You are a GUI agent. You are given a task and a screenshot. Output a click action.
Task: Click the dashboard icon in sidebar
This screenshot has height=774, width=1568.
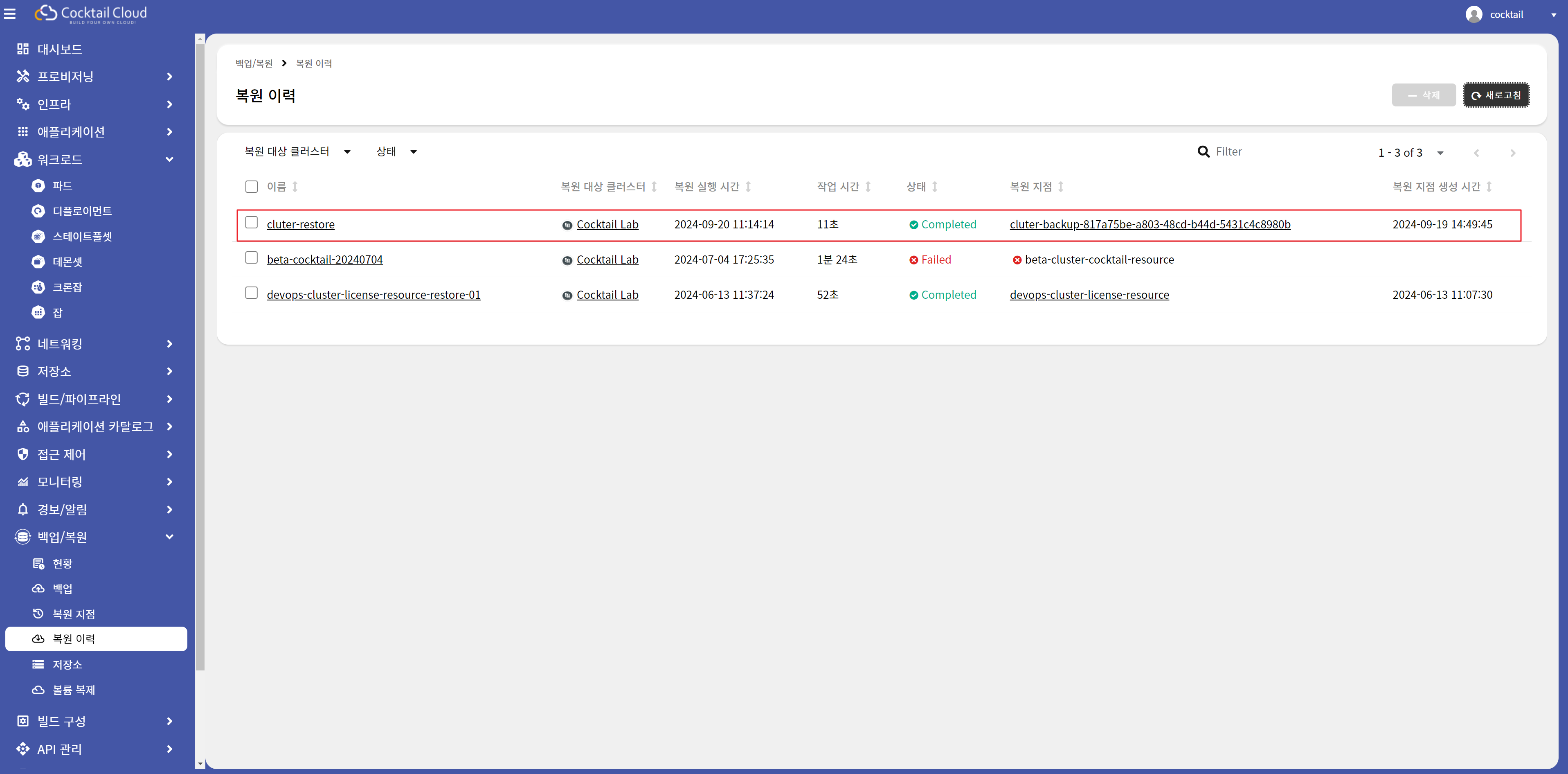22,49
